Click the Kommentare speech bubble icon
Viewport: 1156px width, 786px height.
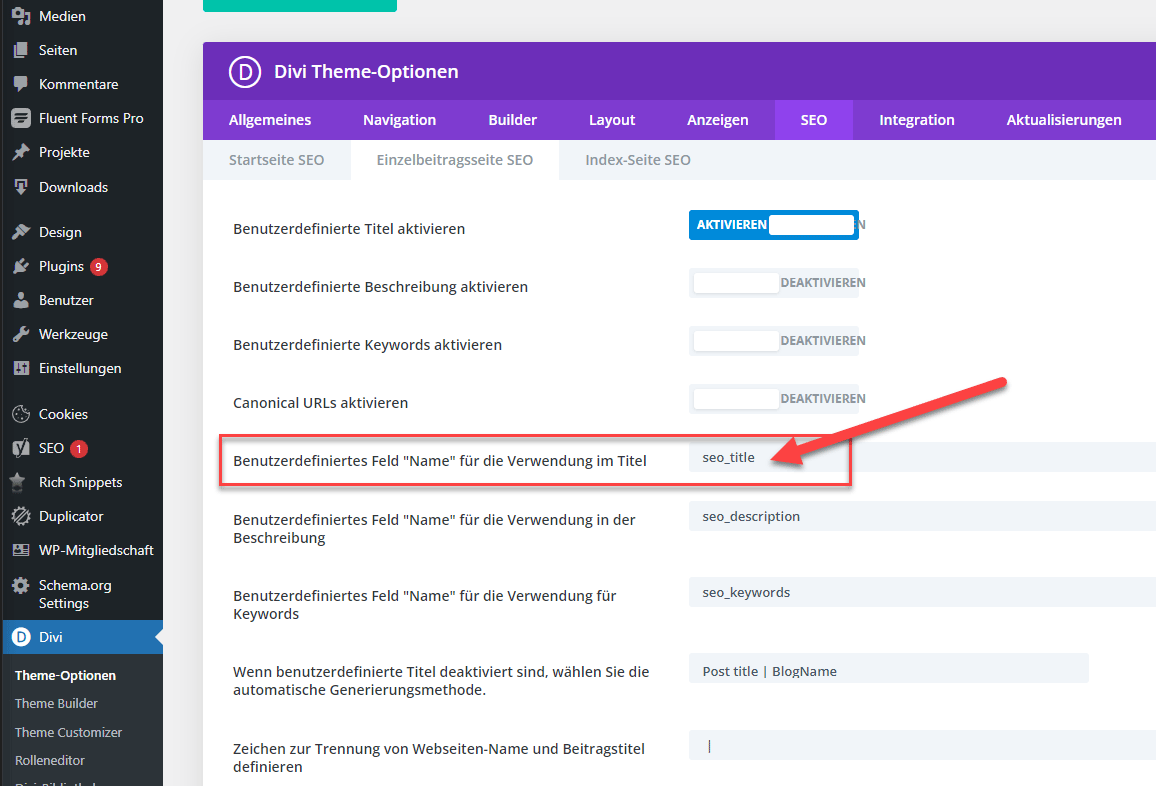(x=21, y=84)
